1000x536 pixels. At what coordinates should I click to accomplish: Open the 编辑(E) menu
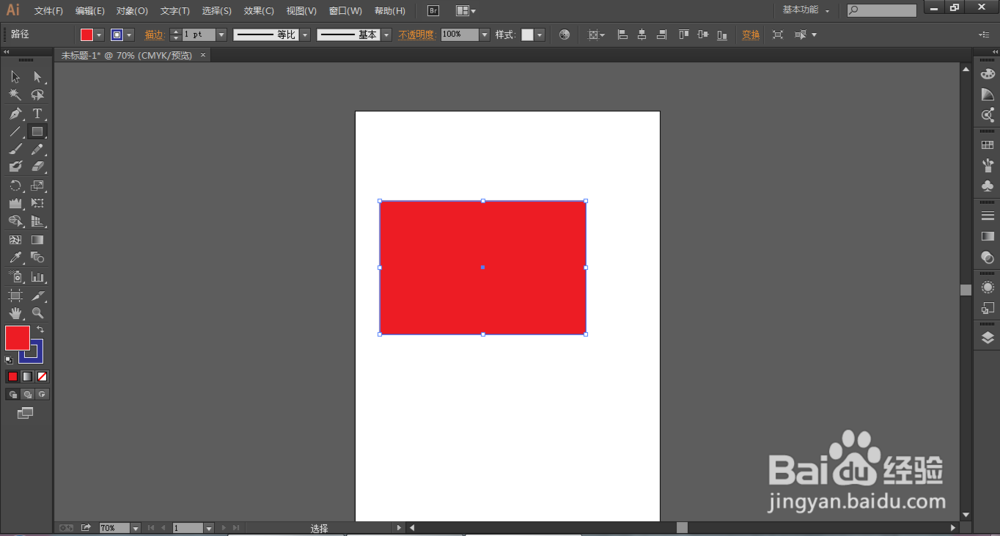(89, 11)
